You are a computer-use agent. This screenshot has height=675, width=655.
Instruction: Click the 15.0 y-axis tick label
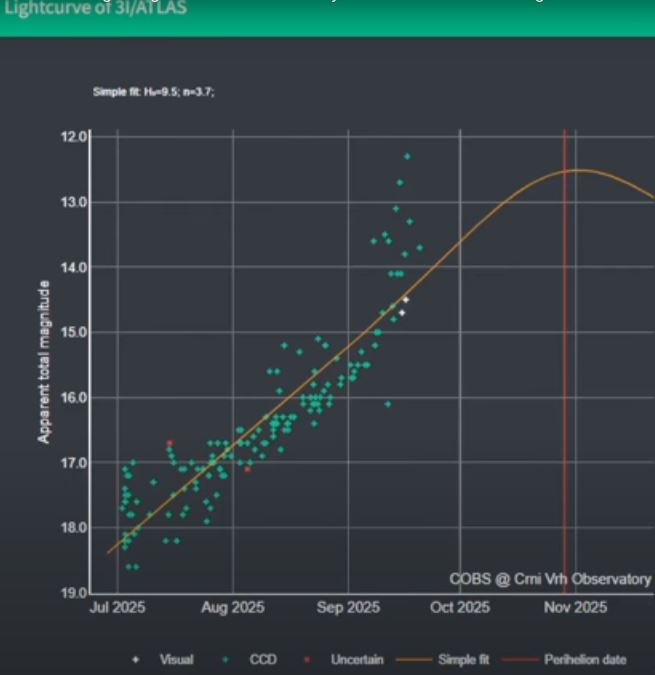[74, 332]
